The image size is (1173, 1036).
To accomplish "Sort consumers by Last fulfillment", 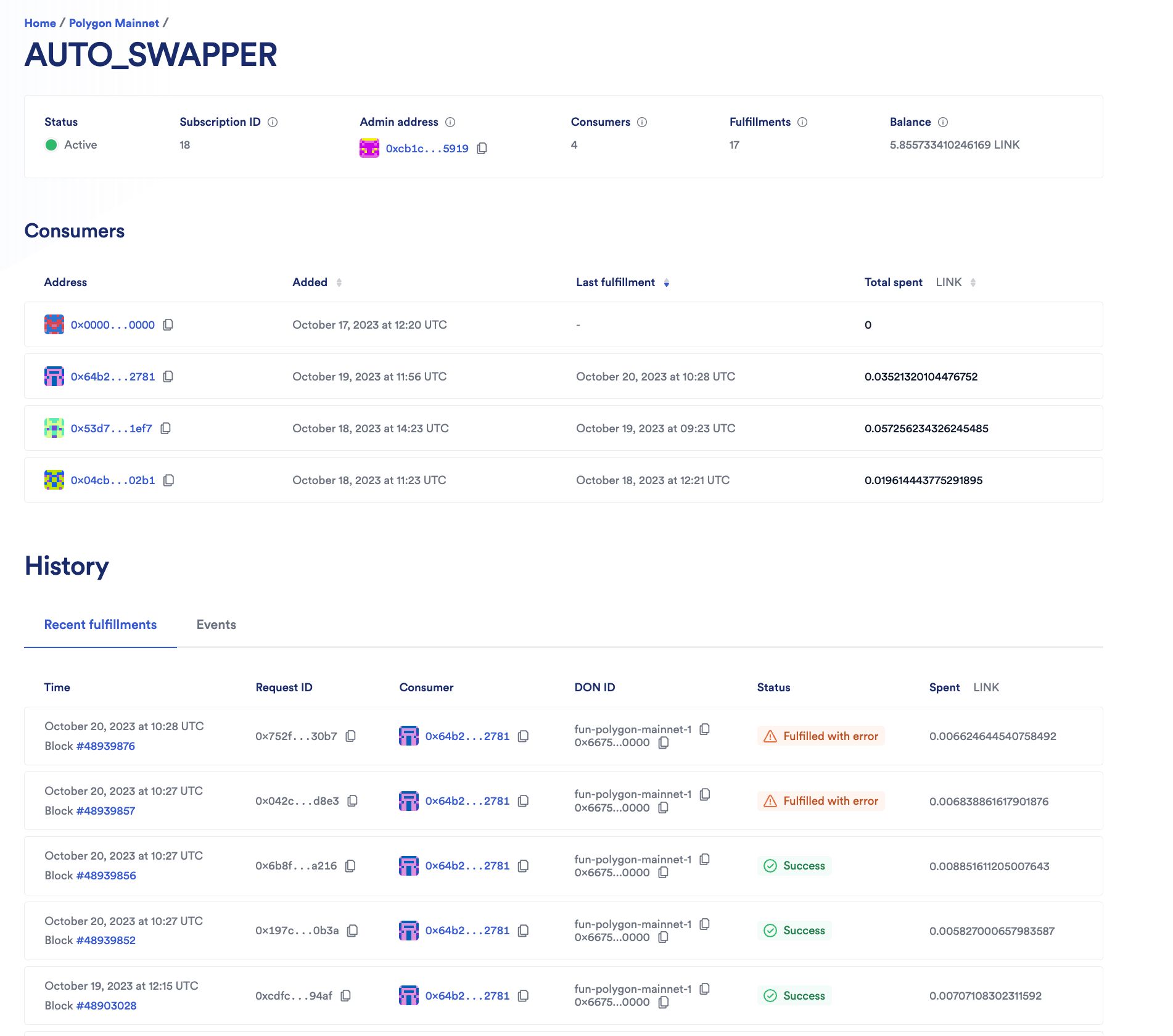I will pyautogui.click(x=667, y=282).
